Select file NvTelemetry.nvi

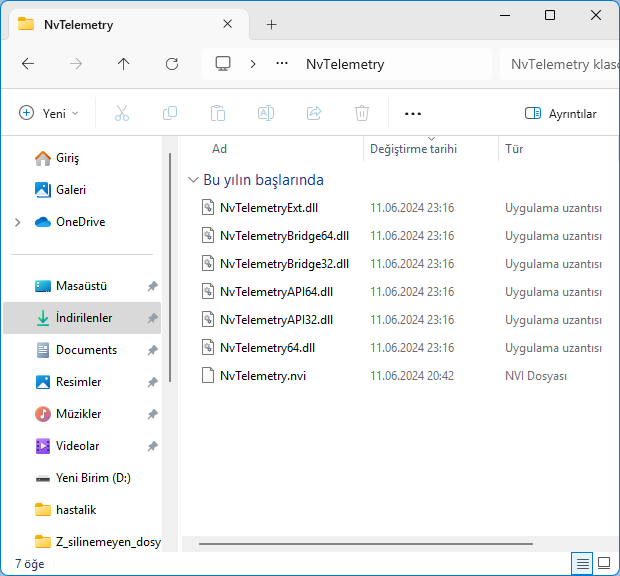[263, 376]
